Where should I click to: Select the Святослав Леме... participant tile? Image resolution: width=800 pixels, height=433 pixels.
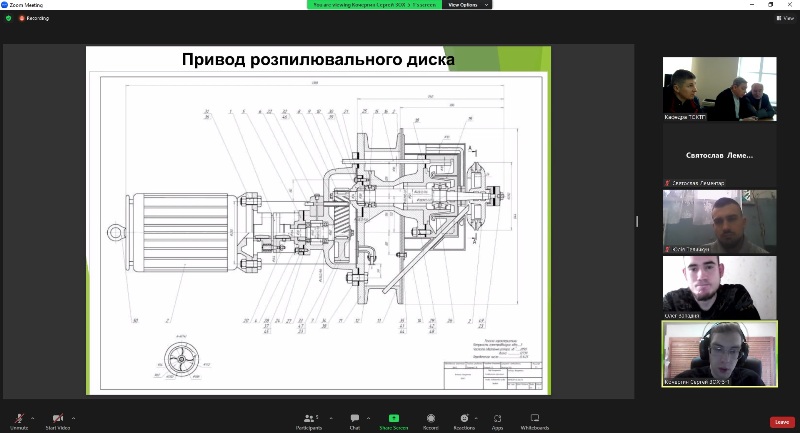[719, 155]
